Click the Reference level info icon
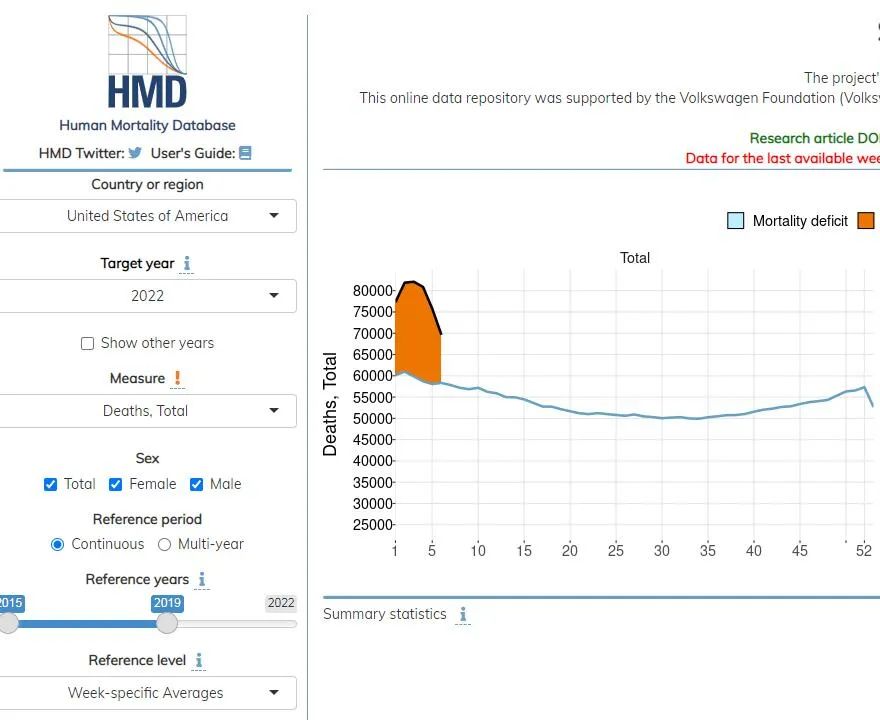Image resolution: width=880 pixels, height=720 pixels. (199, 661)
